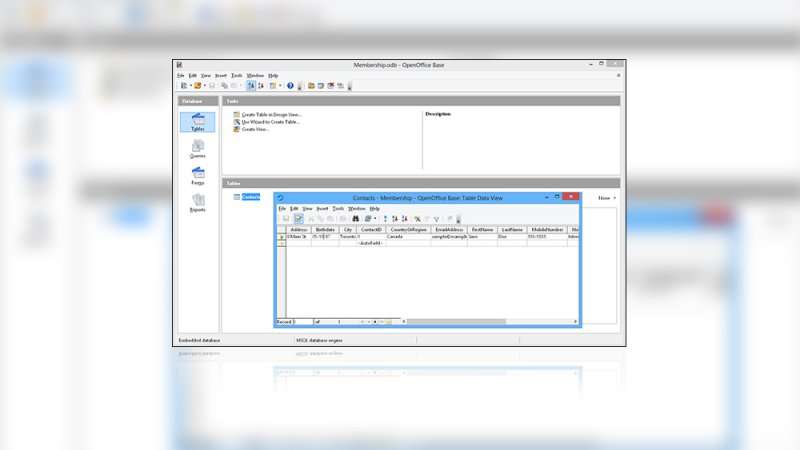
Task: Click the City column header
Action: (348, 230)
